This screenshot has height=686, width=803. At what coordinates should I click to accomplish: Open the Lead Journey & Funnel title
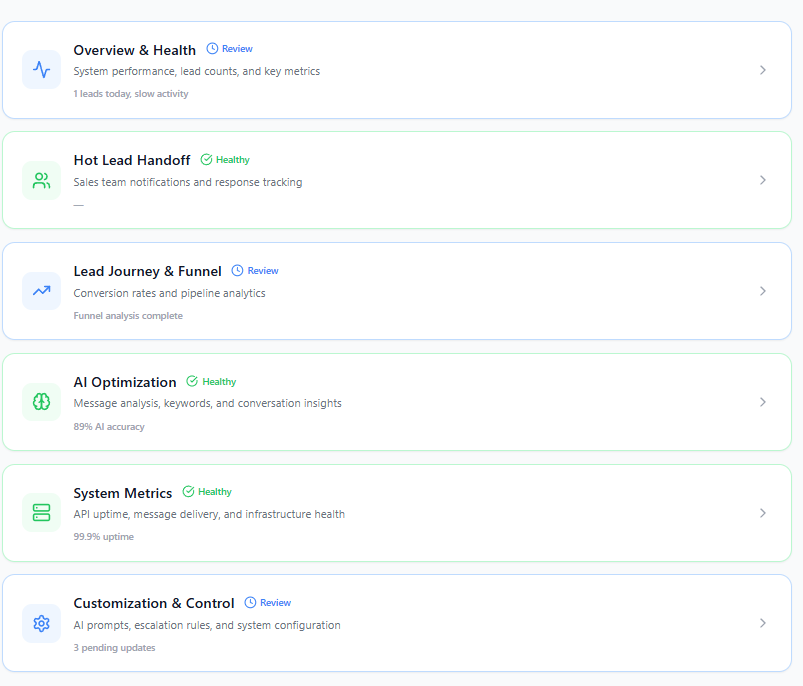coord(147,271)
